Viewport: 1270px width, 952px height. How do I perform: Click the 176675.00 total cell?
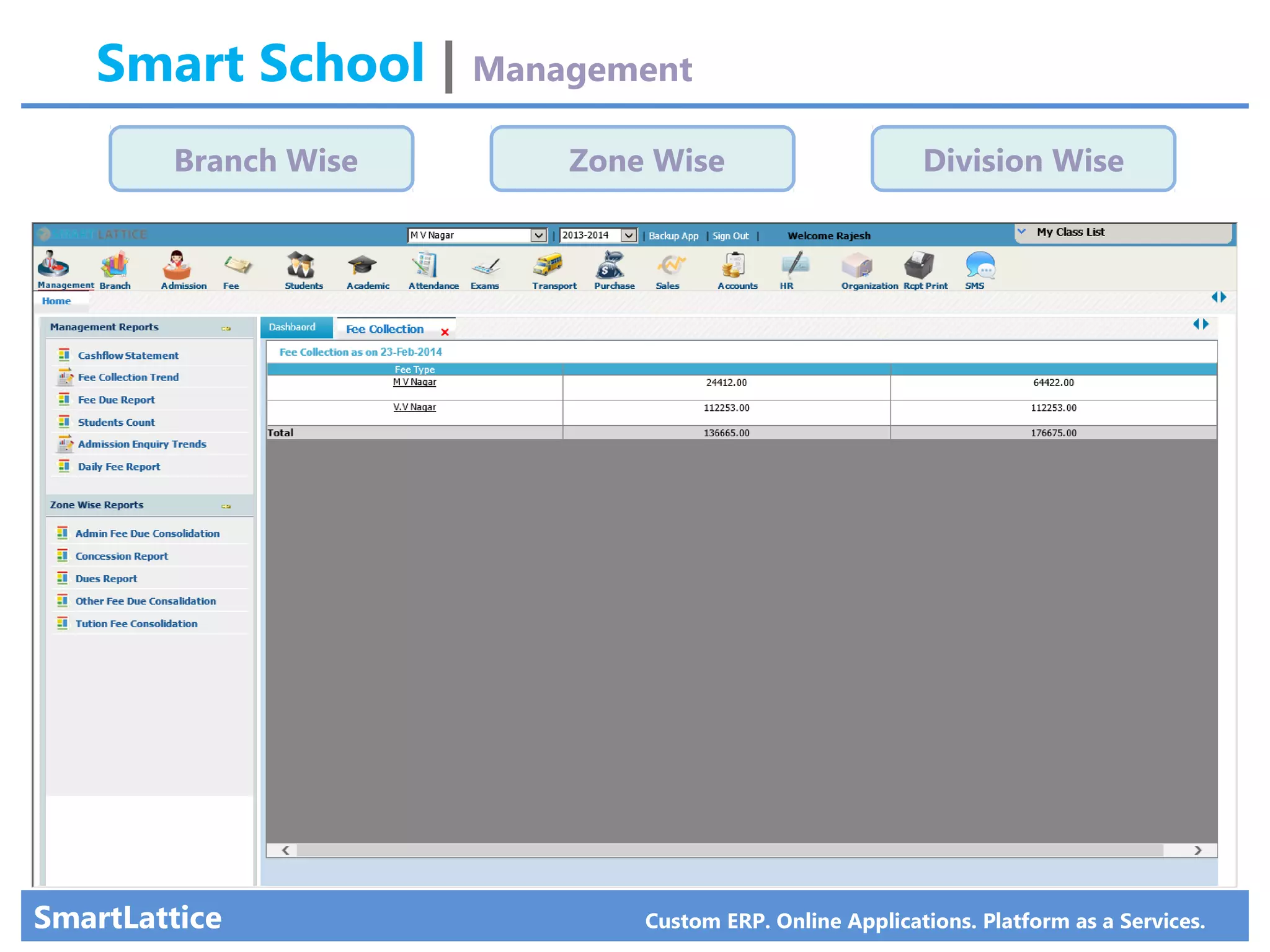(x=1054, y=433)
